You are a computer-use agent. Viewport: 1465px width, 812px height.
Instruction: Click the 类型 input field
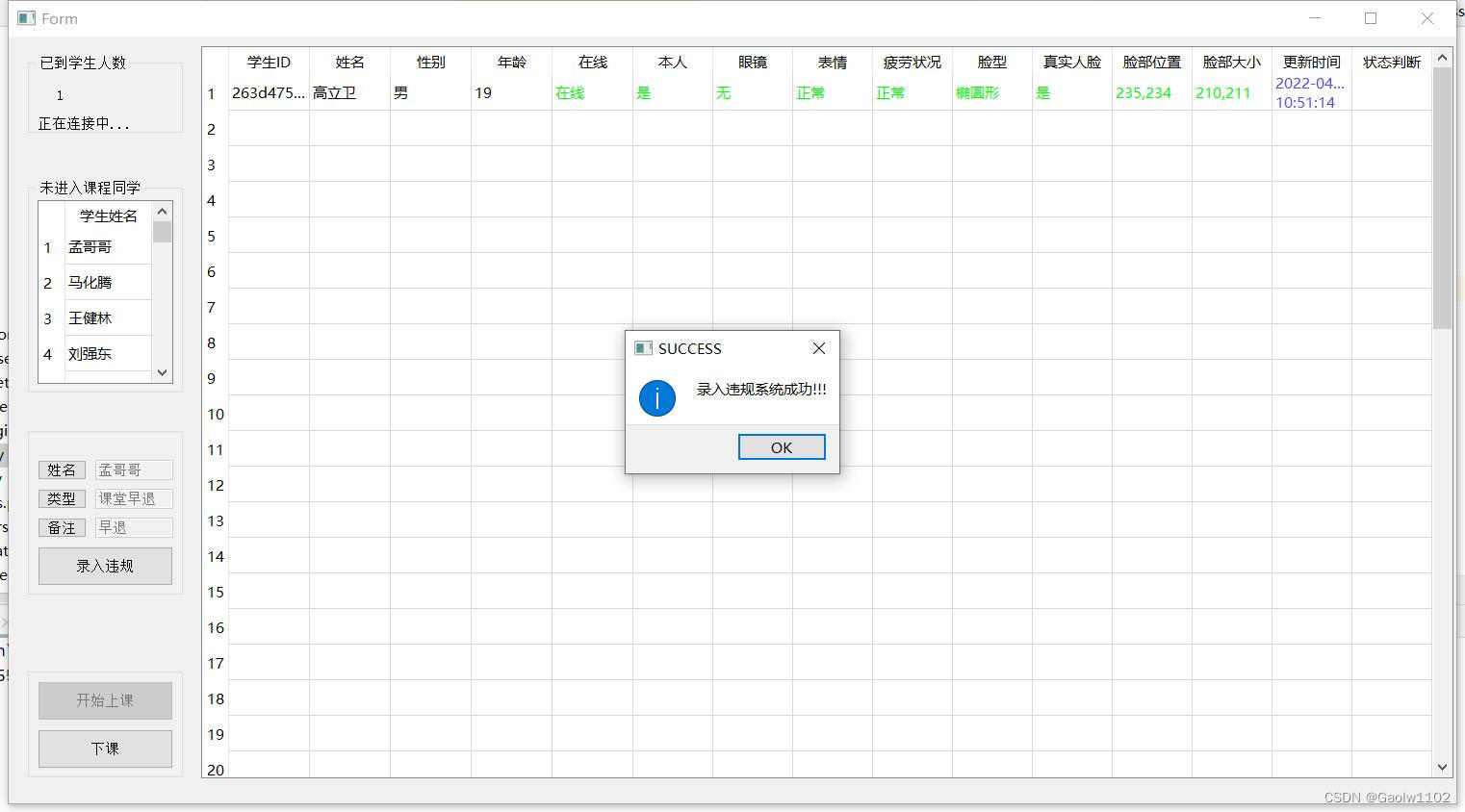tap(134, 498)
